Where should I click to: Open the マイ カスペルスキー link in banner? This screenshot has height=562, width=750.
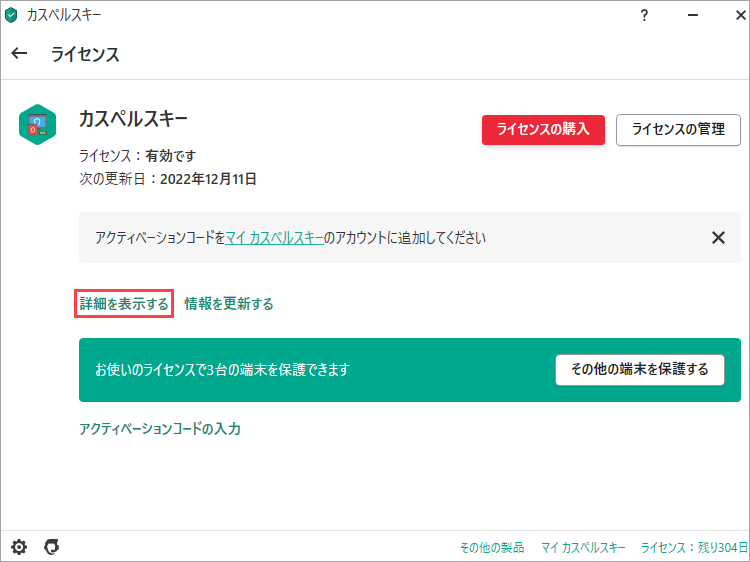pos(274,238)
